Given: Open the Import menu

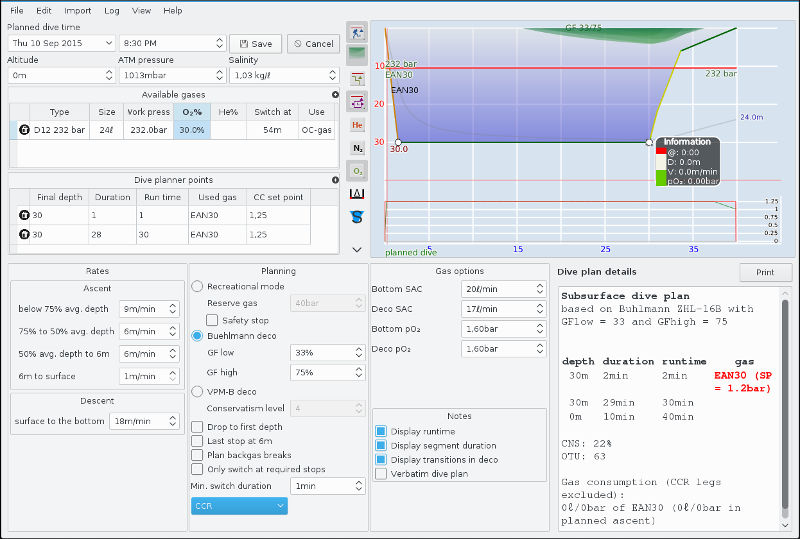Looking at the screenshot, I should pos(78,10).
